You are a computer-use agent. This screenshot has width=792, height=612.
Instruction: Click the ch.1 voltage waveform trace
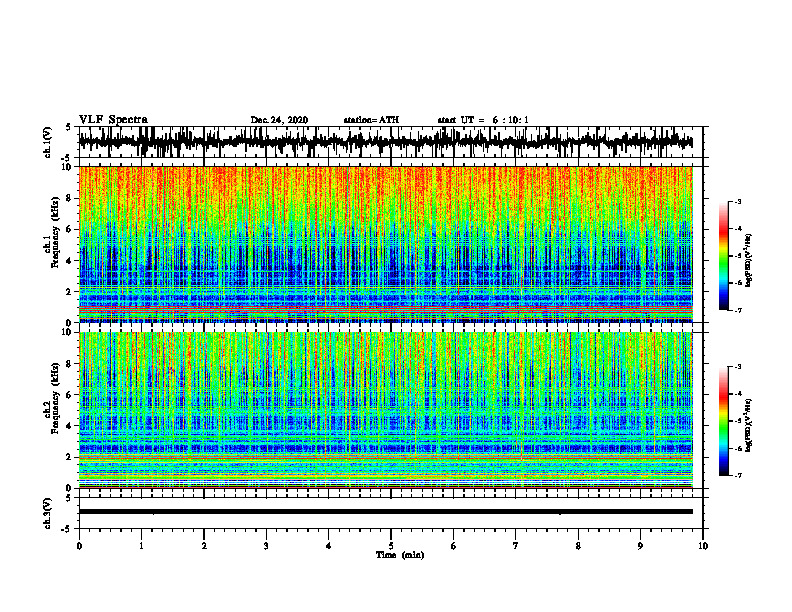pos(385,142)
